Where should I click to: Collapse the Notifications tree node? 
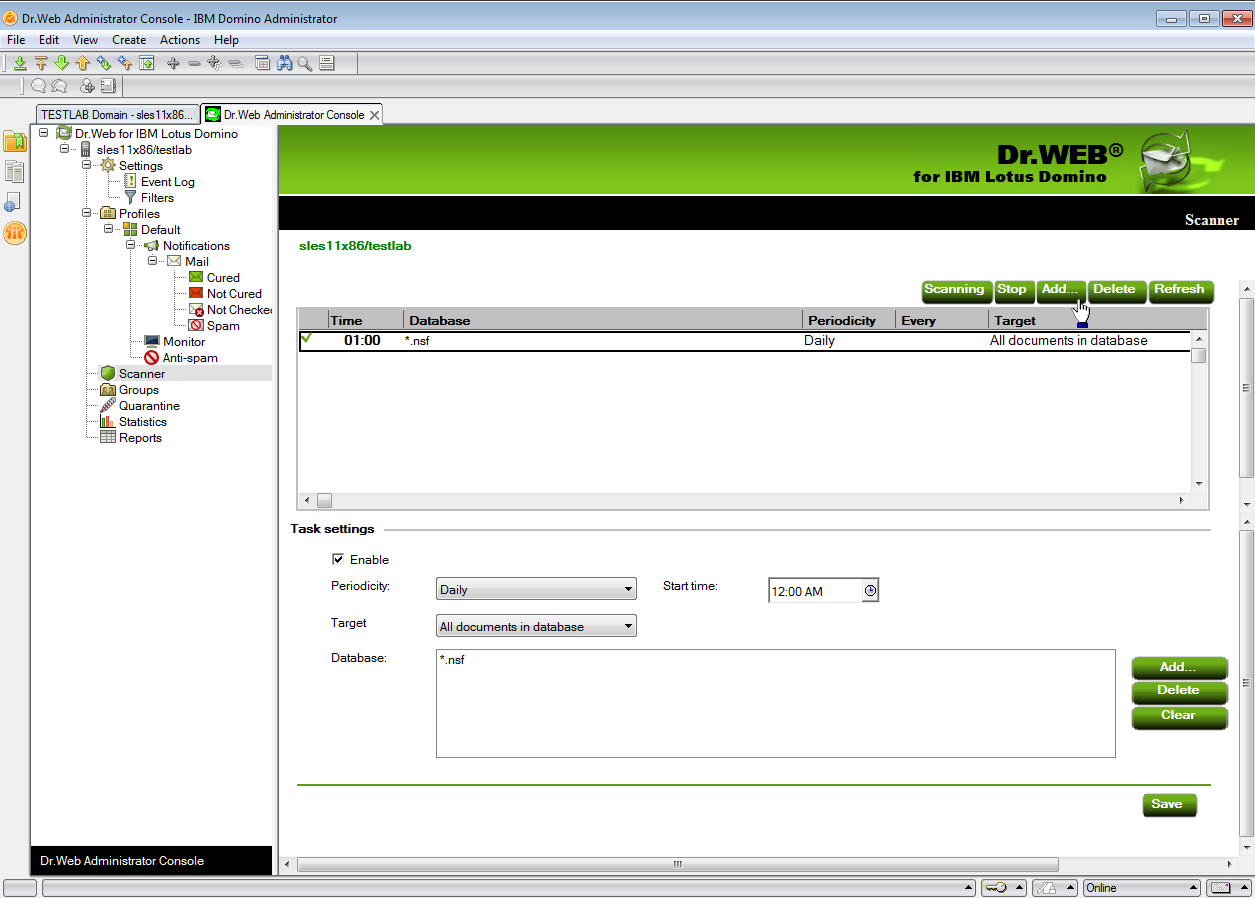(131, 246)
